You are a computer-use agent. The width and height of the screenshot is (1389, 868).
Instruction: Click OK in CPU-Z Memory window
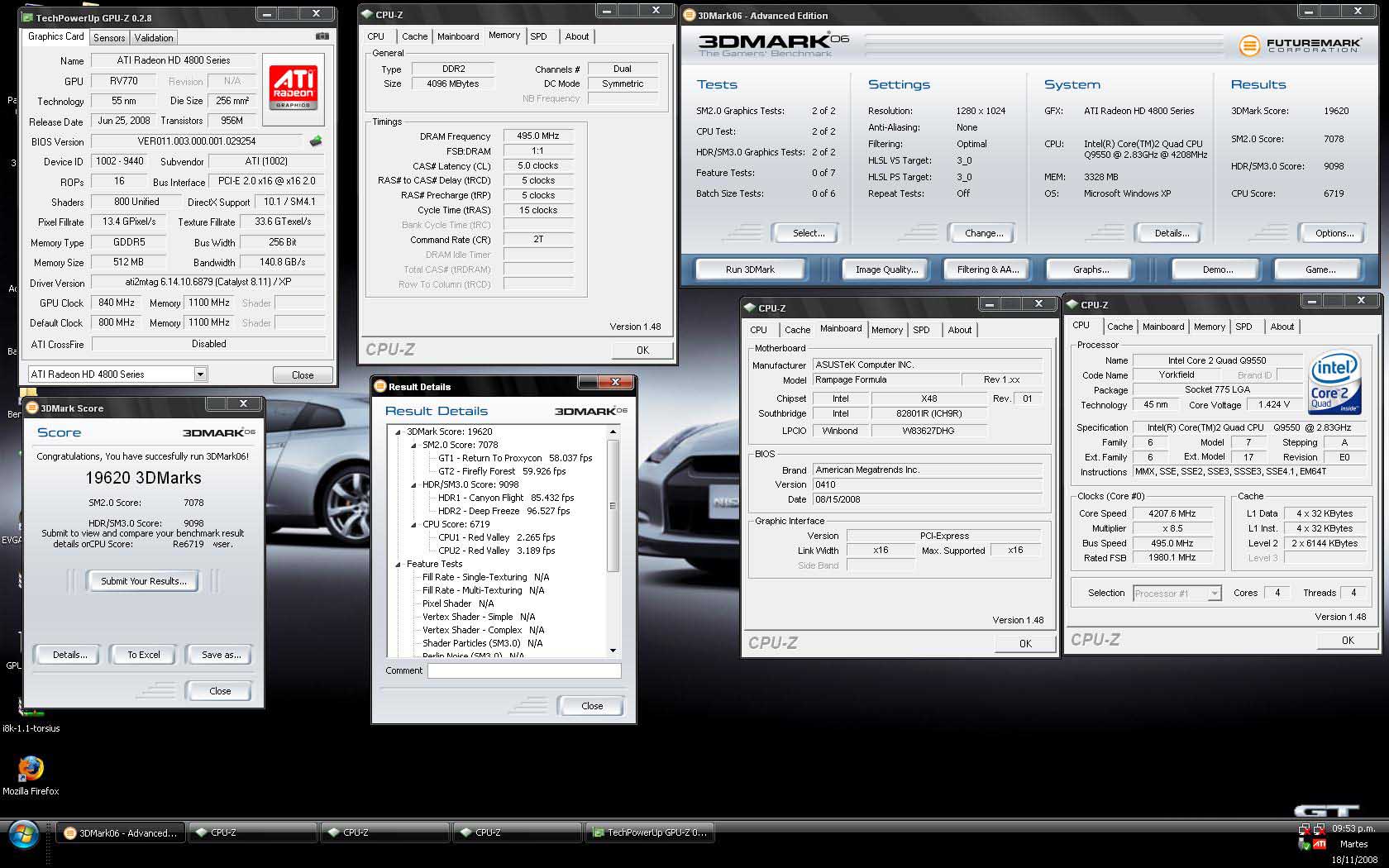[x=642, y=350]
